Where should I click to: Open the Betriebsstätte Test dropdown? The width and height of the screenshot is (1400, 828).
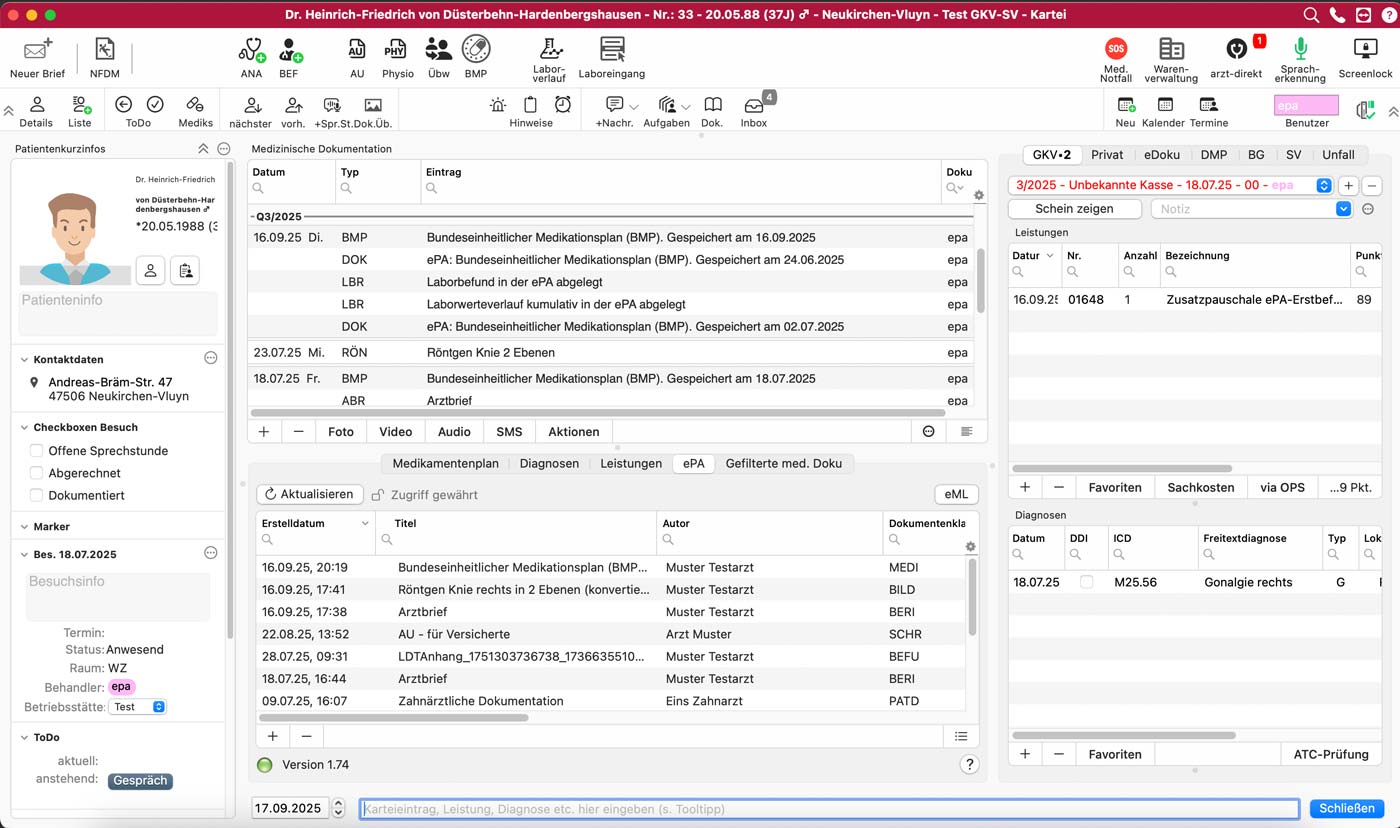pyautogui.click(x=138, y=707)
